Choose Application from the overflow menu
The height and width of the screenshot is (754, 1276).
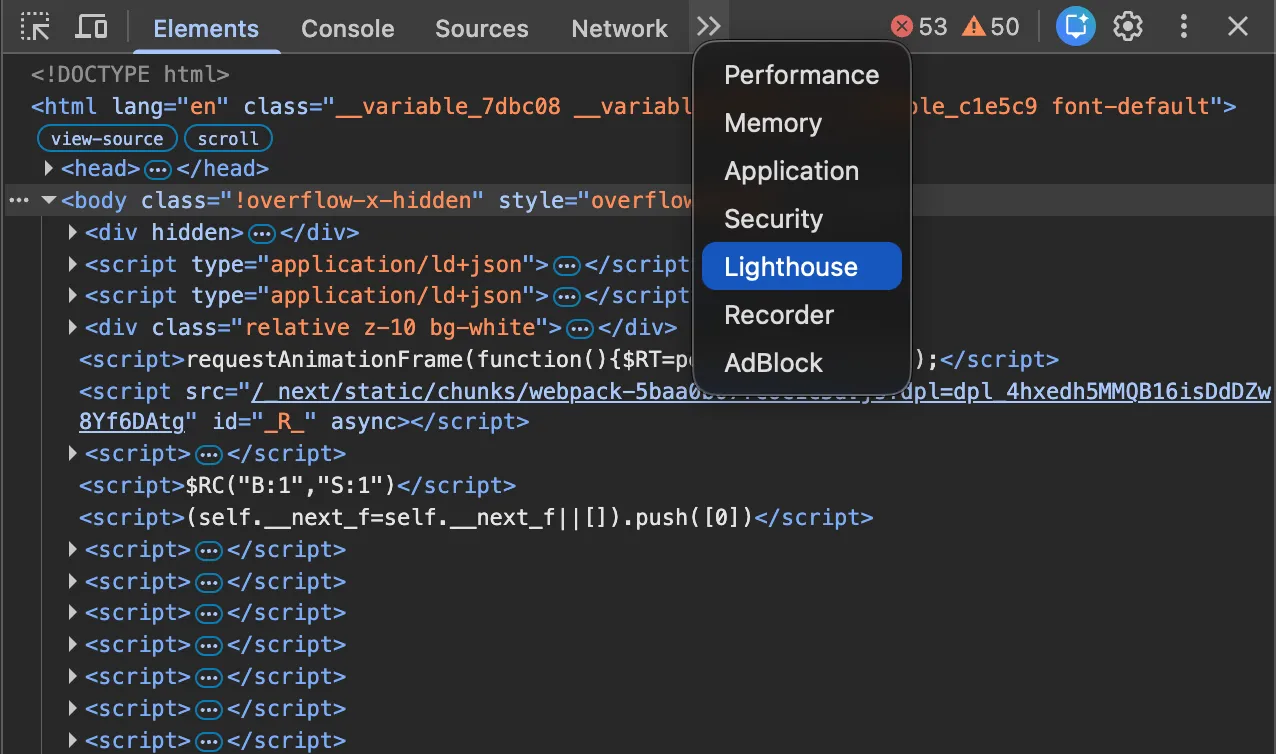coord(802,171)
